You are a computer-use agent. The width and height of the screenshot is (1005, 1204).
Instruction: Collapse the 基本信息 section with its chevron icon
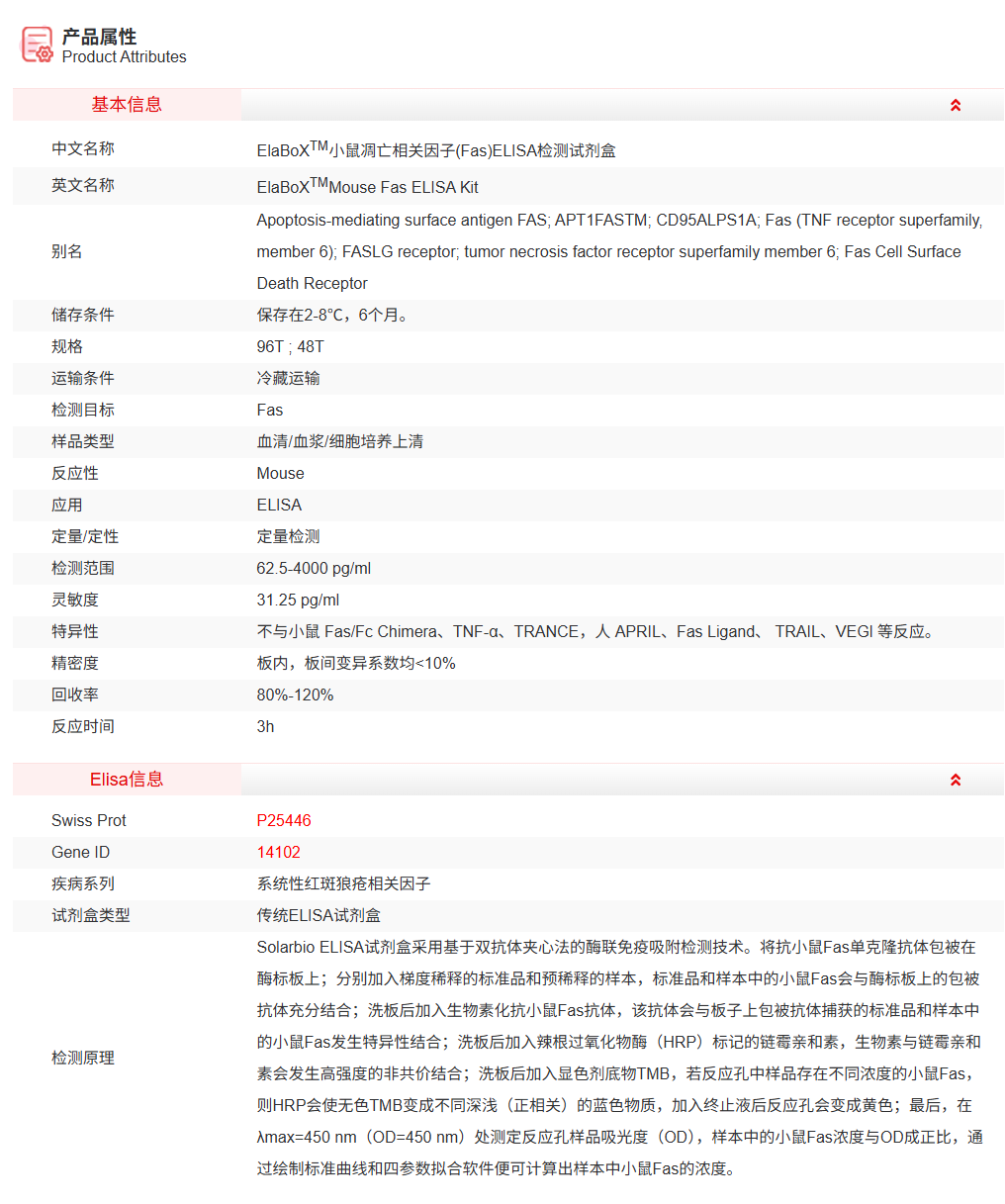pyautogui.click(x=956, y=104)
